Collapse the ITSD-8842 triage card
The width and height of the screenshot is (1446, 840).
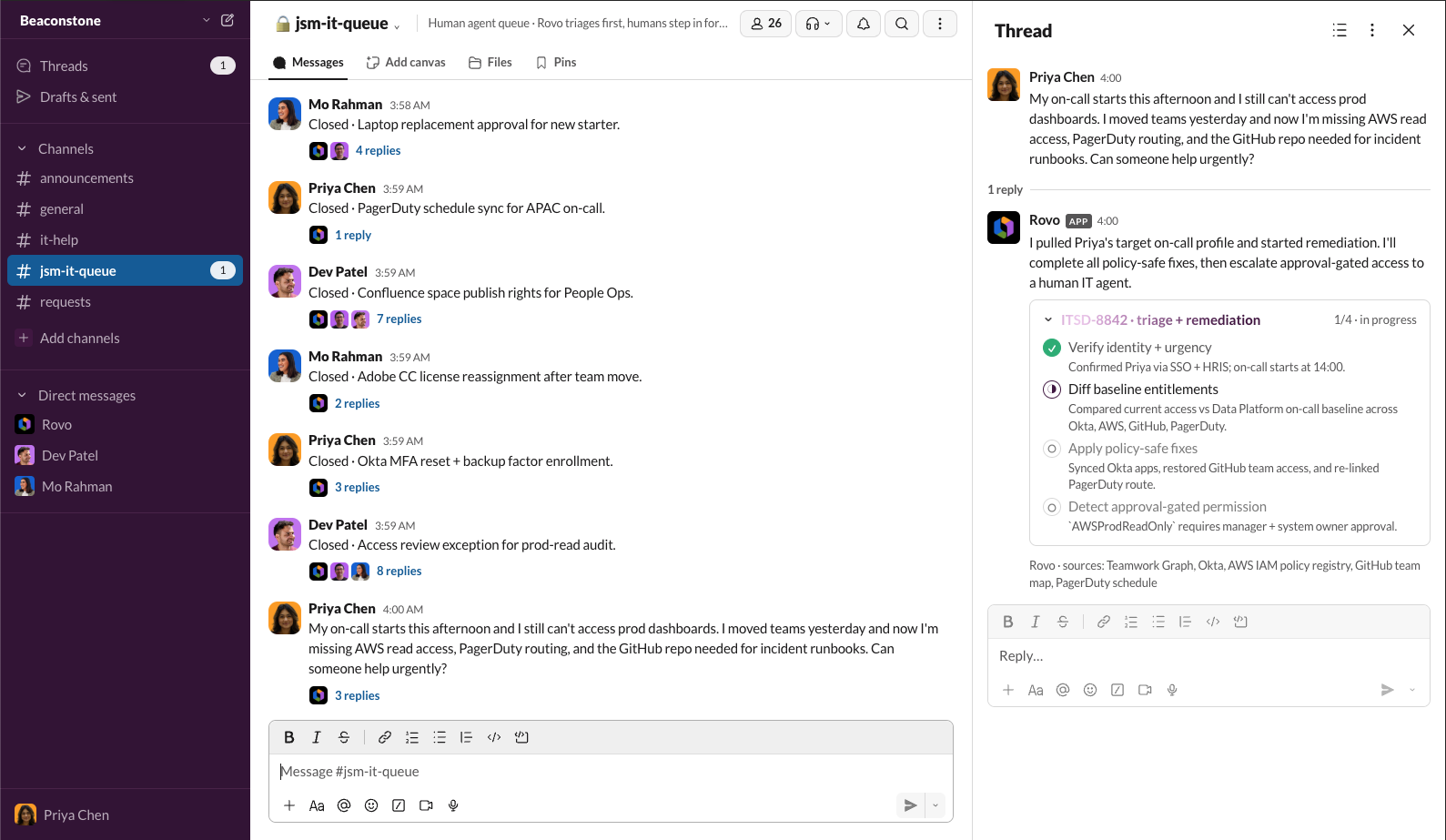pos(1048,319)
